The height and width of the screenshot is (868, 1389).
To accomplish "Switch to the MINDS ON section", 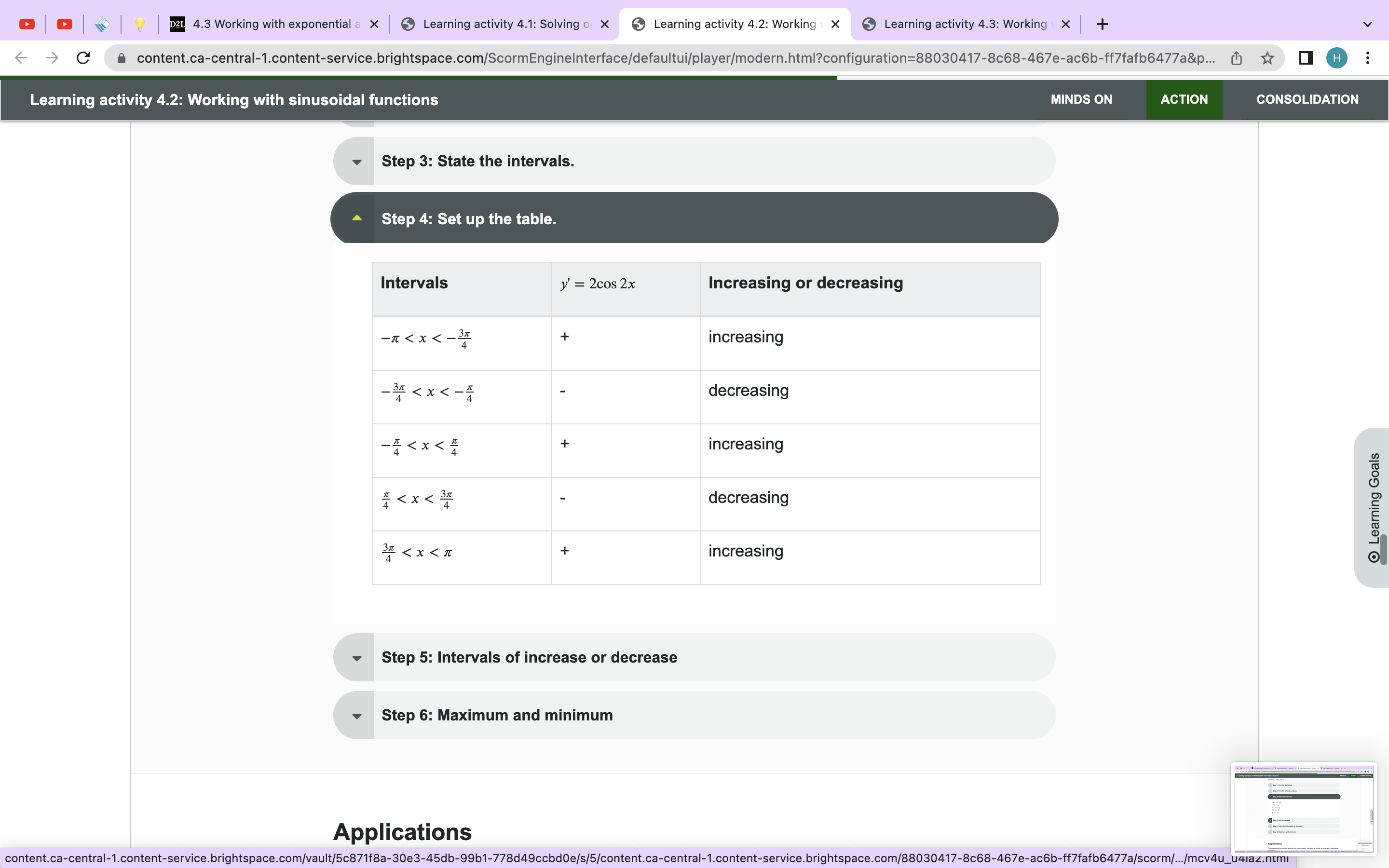I will 1081,99.
